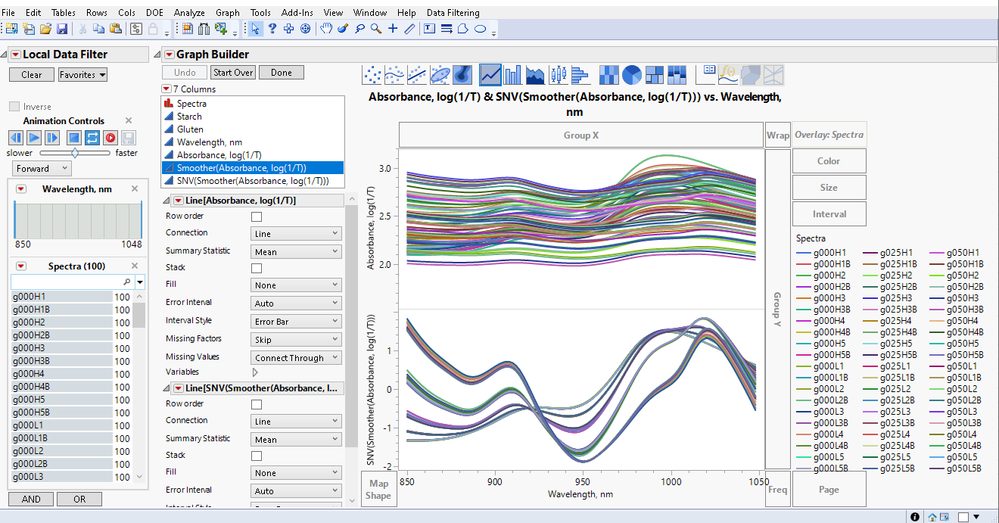Screen dimensions: 999x523
Task: Click the Contour element icon
Action: pos(463,75)
